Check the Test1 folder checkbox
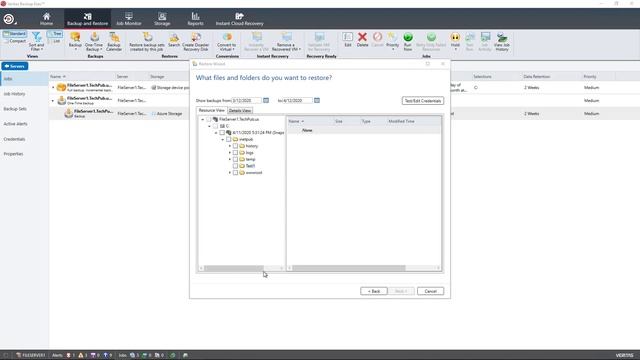This screenshot has width=640, height=360. (235, 166)
